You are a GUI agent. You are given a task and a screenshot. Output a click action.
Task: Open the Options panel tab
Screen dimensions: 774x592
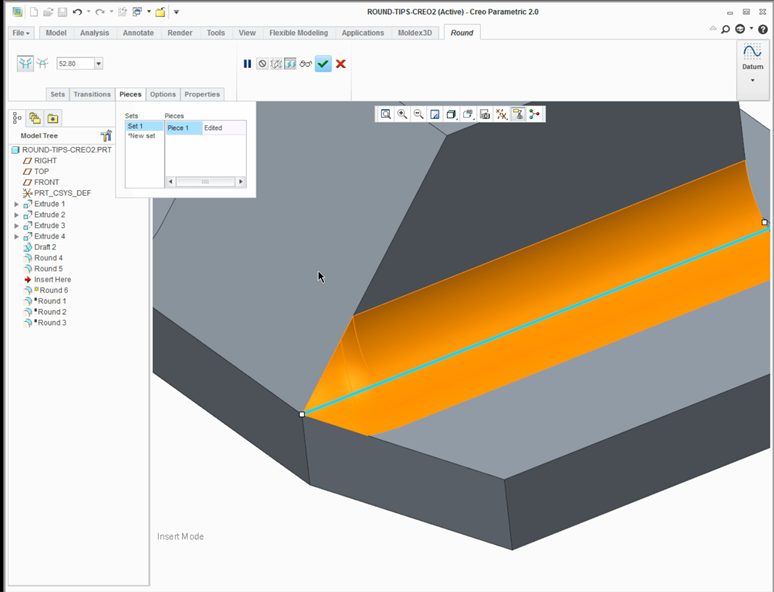(x=163, y=94)
